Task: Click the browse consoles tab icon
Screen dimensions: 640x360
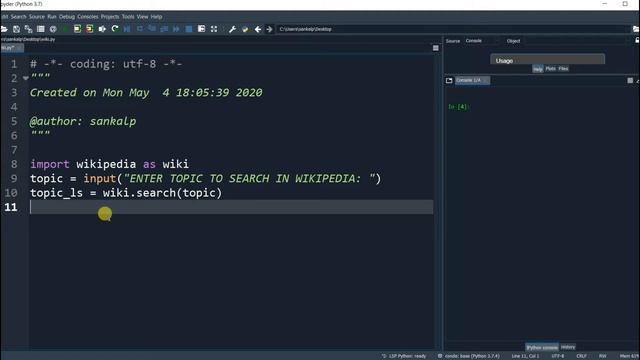Action: point(449,80)
